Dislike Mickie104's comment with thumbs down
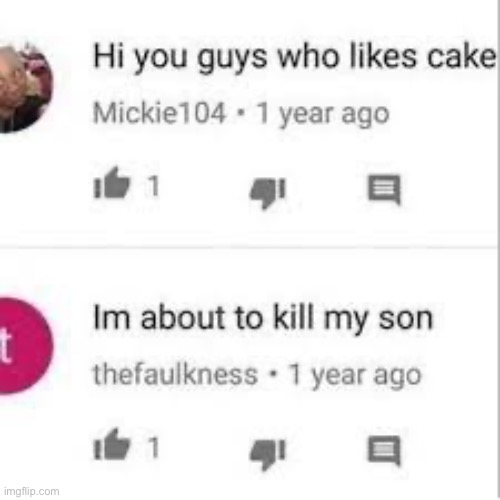This screenshot has width=500, height=500. (268, 193)
